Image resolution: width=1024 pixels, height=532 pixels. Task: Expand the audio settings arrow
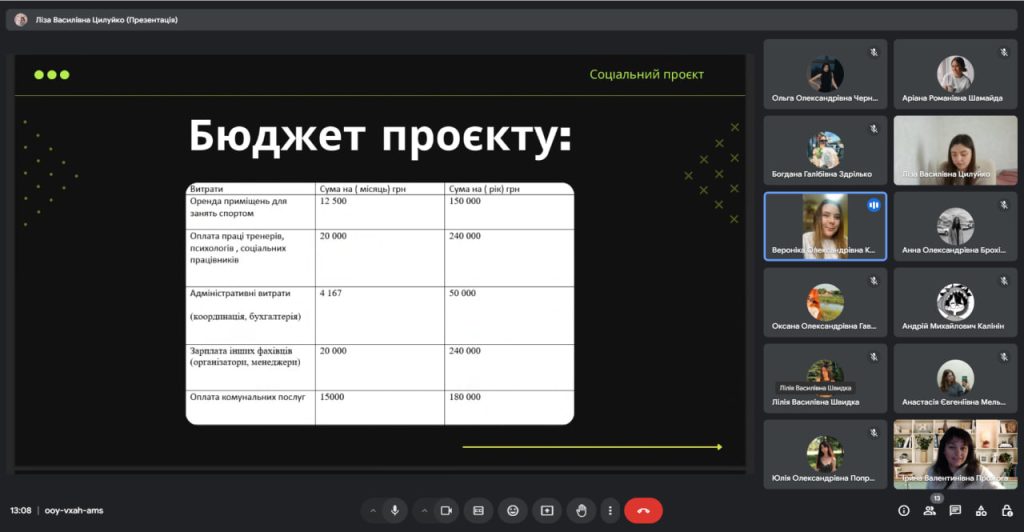pos(373,510)
